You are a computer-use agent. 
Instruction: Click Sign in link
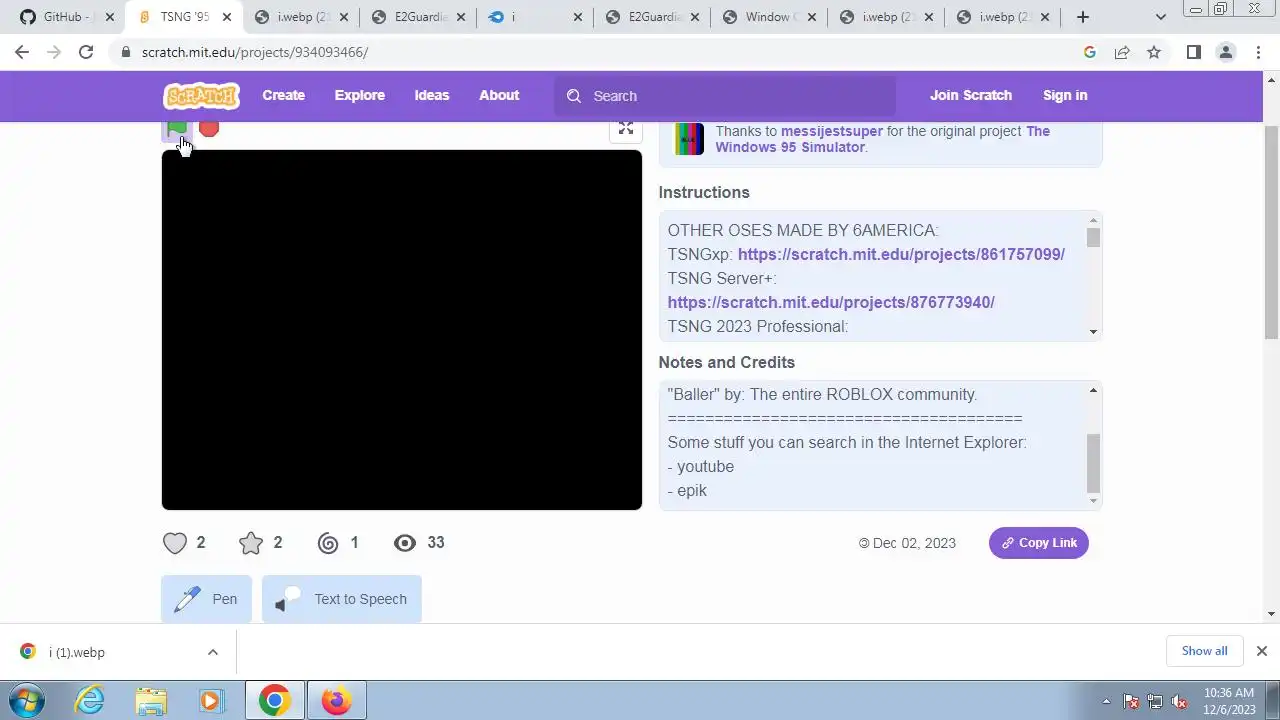(x=1065, y=95)
